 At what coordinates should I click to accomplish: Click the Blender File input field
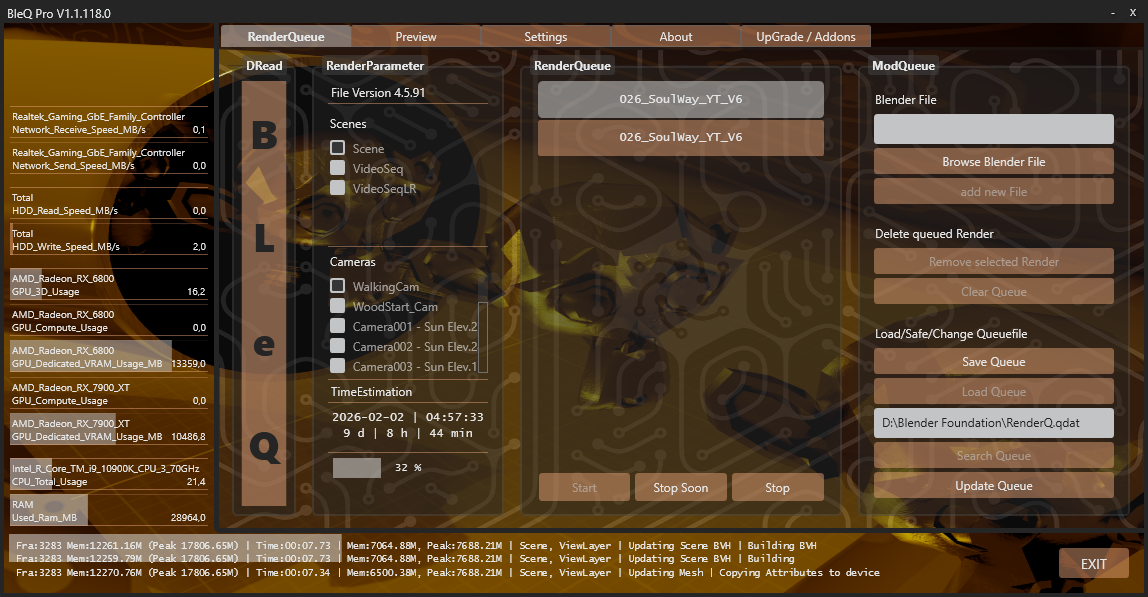[994, 129]
